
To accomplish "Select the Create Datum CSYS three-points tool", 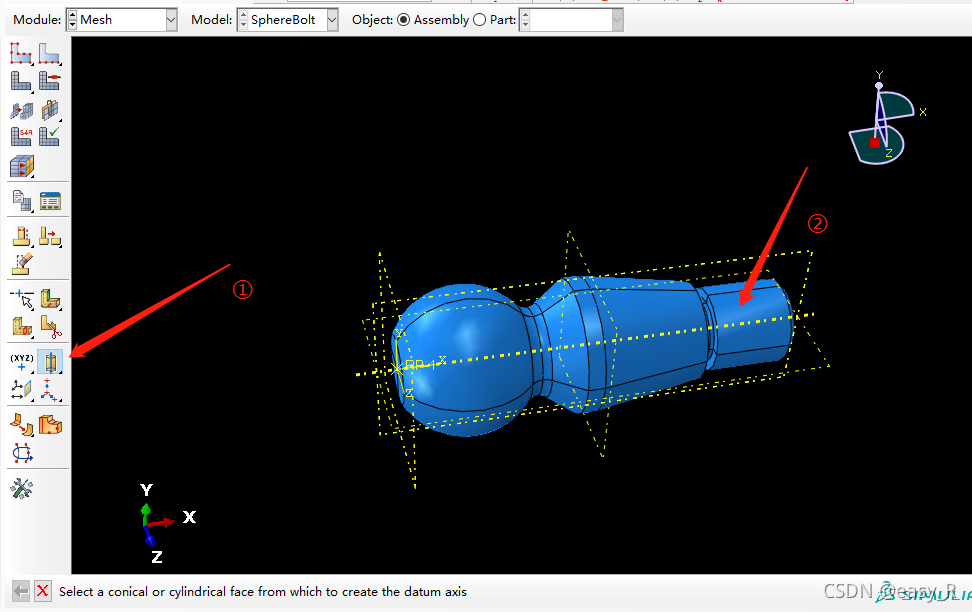I will tap(50, 389).
